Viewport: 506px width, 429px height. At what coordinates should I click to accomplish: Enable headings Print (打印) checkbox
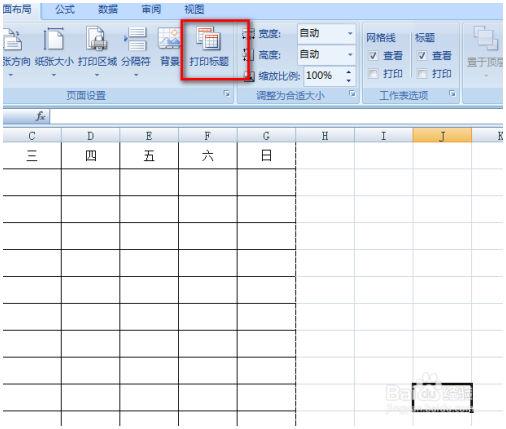click(422, 73)
